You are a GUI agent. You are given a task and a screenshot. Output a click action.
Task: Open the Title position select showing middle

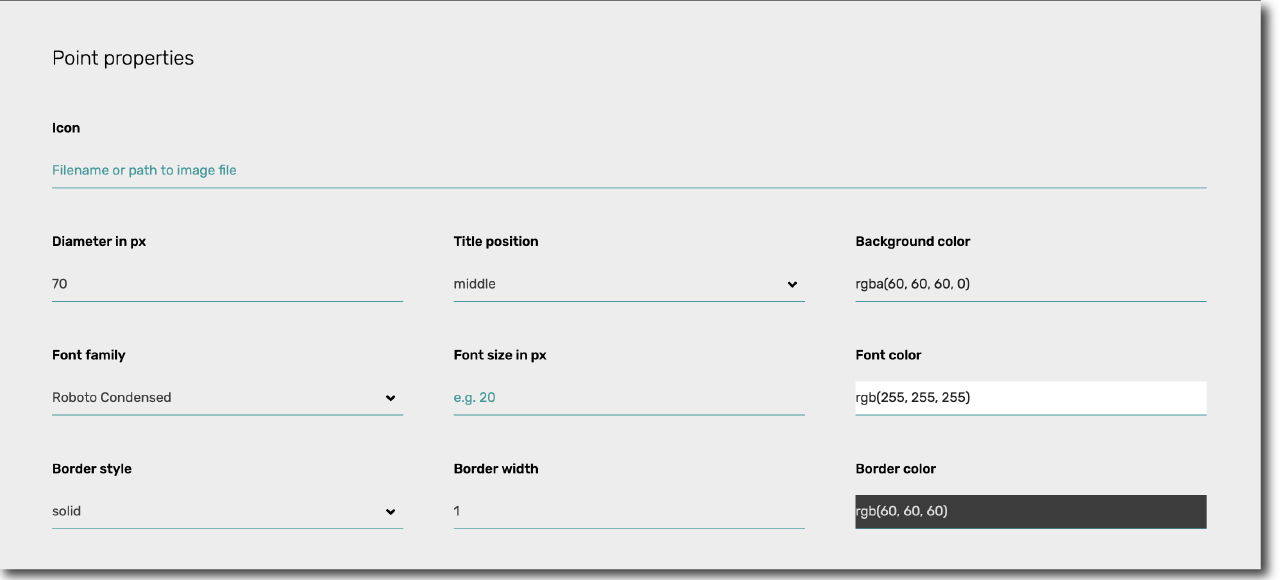(x=629, y=284)
